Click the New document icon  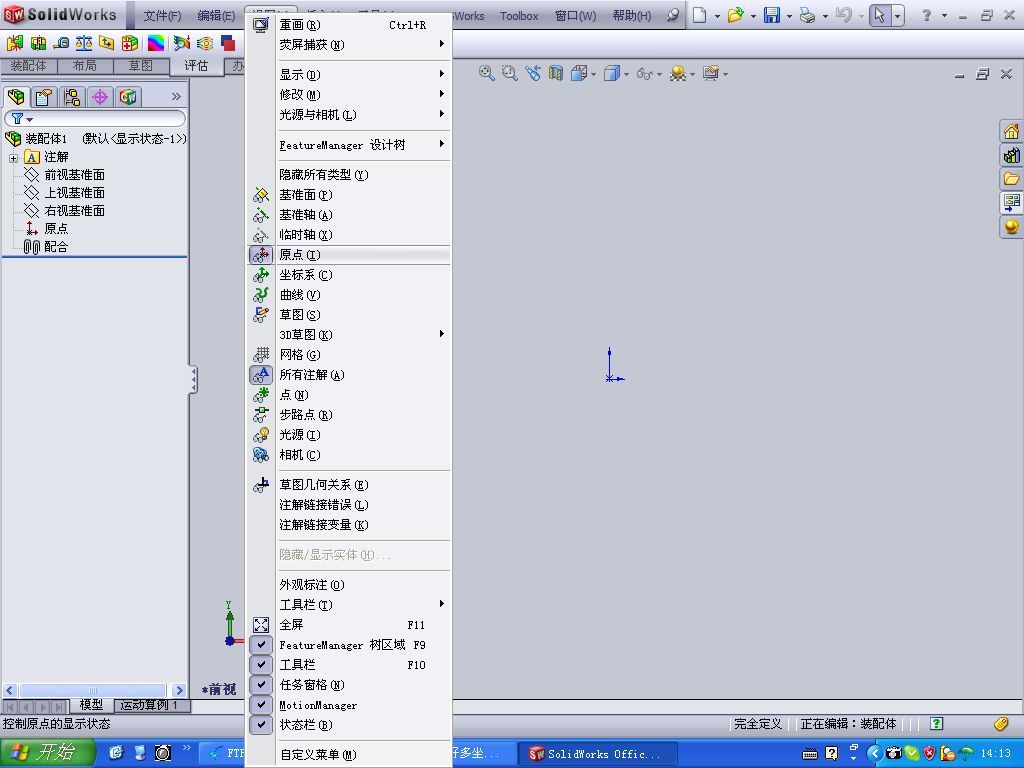coord(699,15)
